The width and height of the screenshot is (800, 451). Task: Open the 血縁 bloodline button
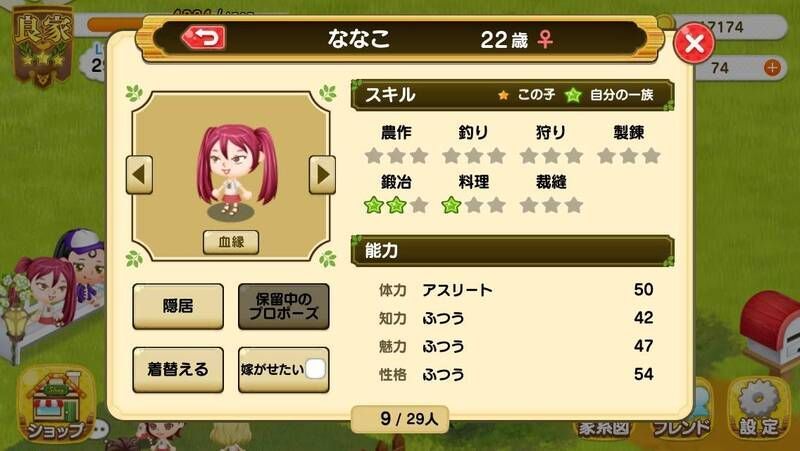pyautogui.click(x=231, y=242)
